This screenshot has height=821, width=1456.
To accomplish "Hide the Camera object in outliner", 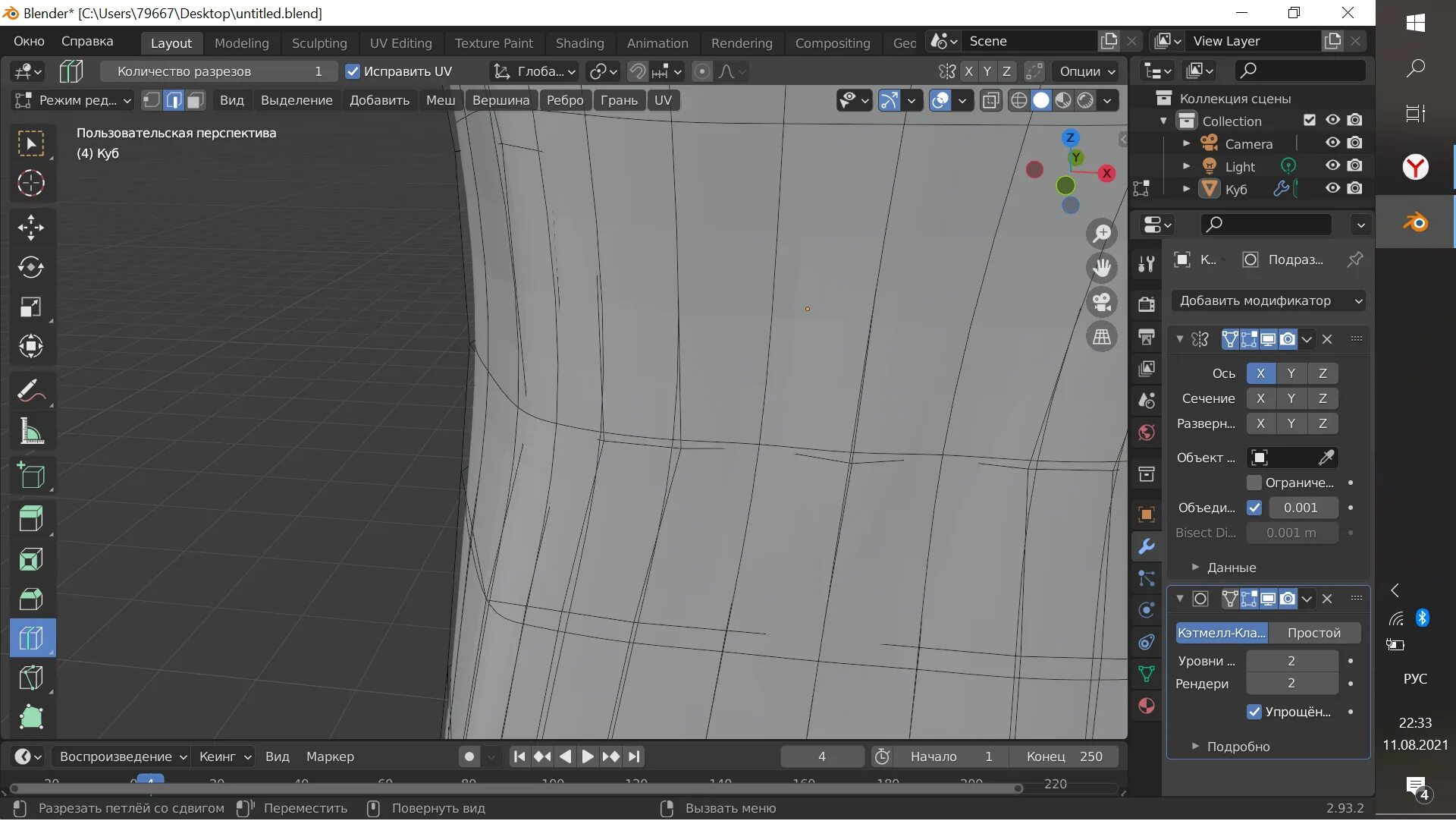I will [1332, 143].
